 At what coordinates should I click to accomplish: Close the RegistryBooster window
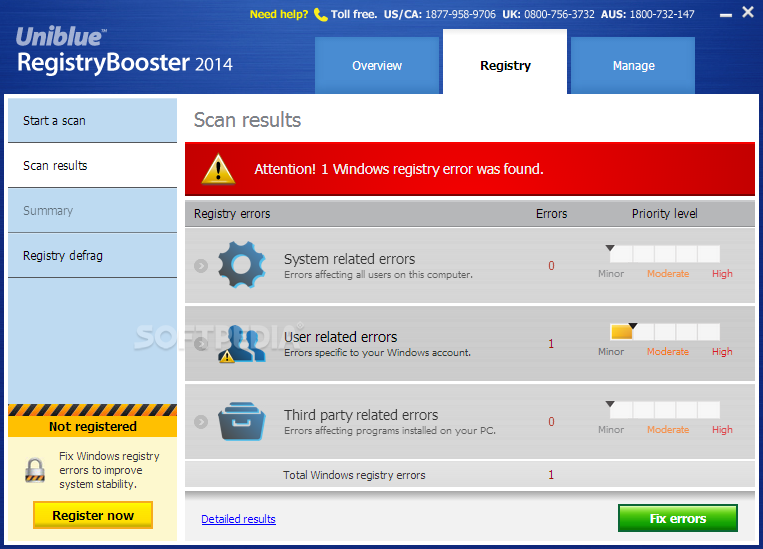748,12
